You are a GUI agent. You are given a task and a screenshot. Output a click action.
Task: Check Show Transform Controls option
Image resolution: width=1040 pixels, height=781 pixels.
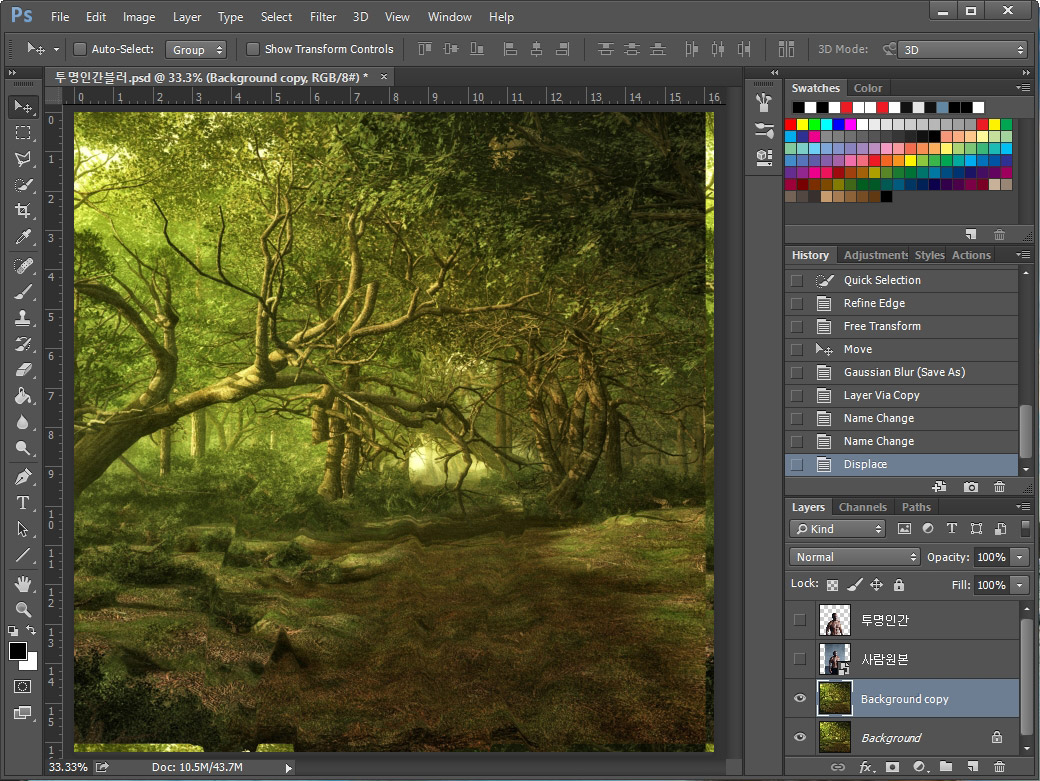point(253,49)
